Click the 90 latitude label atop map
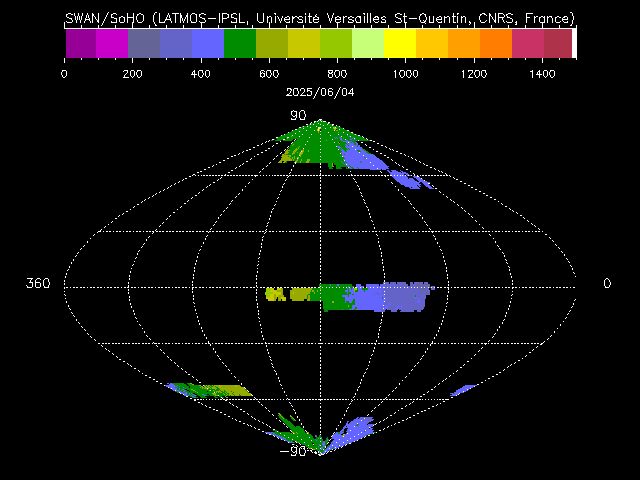The width and height of the screenshot is (640, 480). pyautogui.click(x=298, y=116)
